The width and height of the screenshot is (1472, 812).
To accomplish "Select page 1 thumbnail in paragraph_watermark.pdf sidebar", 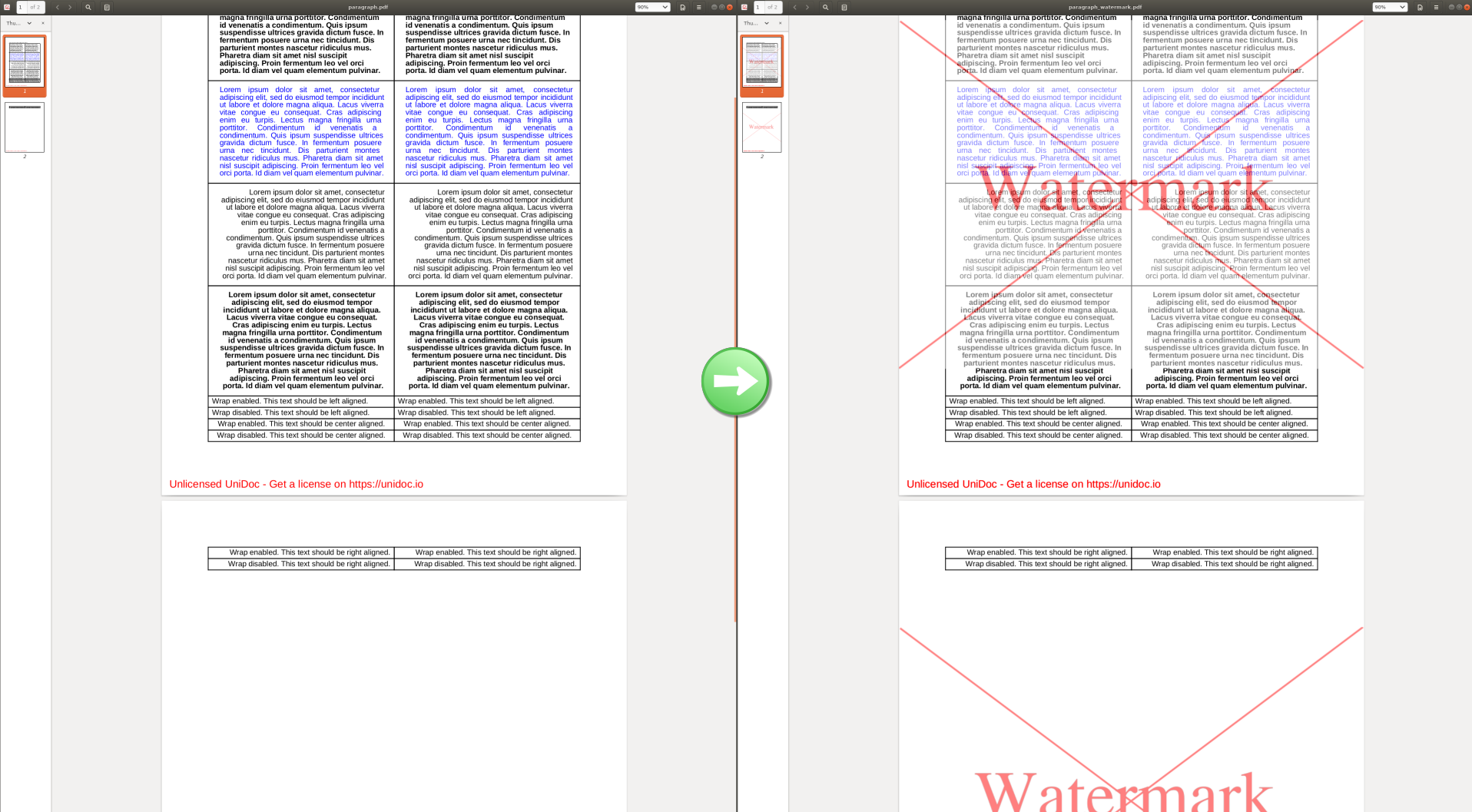I will pyautogui.click(x=762, y=65).
